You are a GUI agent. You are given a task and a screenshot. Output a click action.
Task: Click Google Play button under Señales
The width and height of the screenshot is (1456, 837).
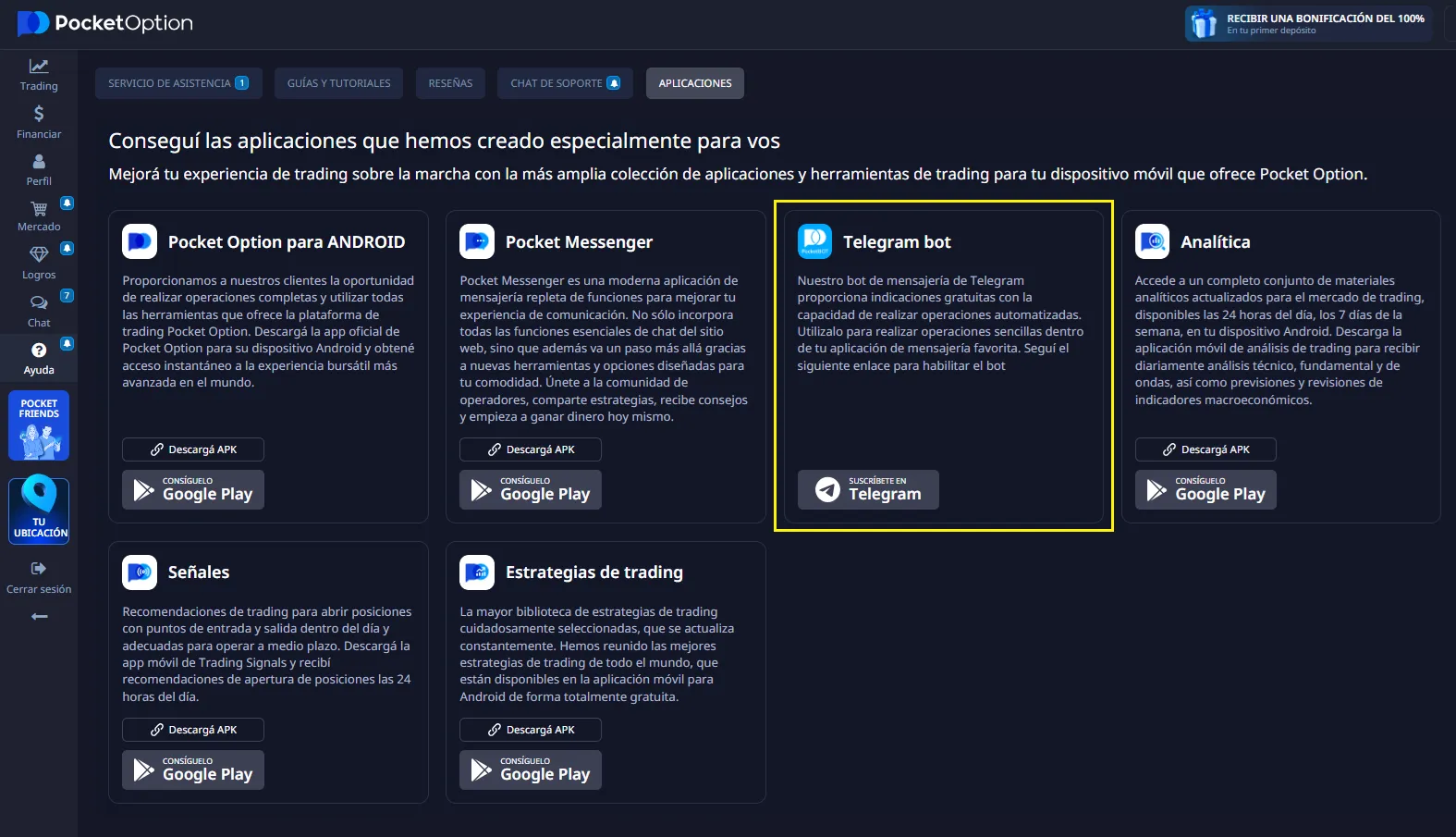click(193, 770)
